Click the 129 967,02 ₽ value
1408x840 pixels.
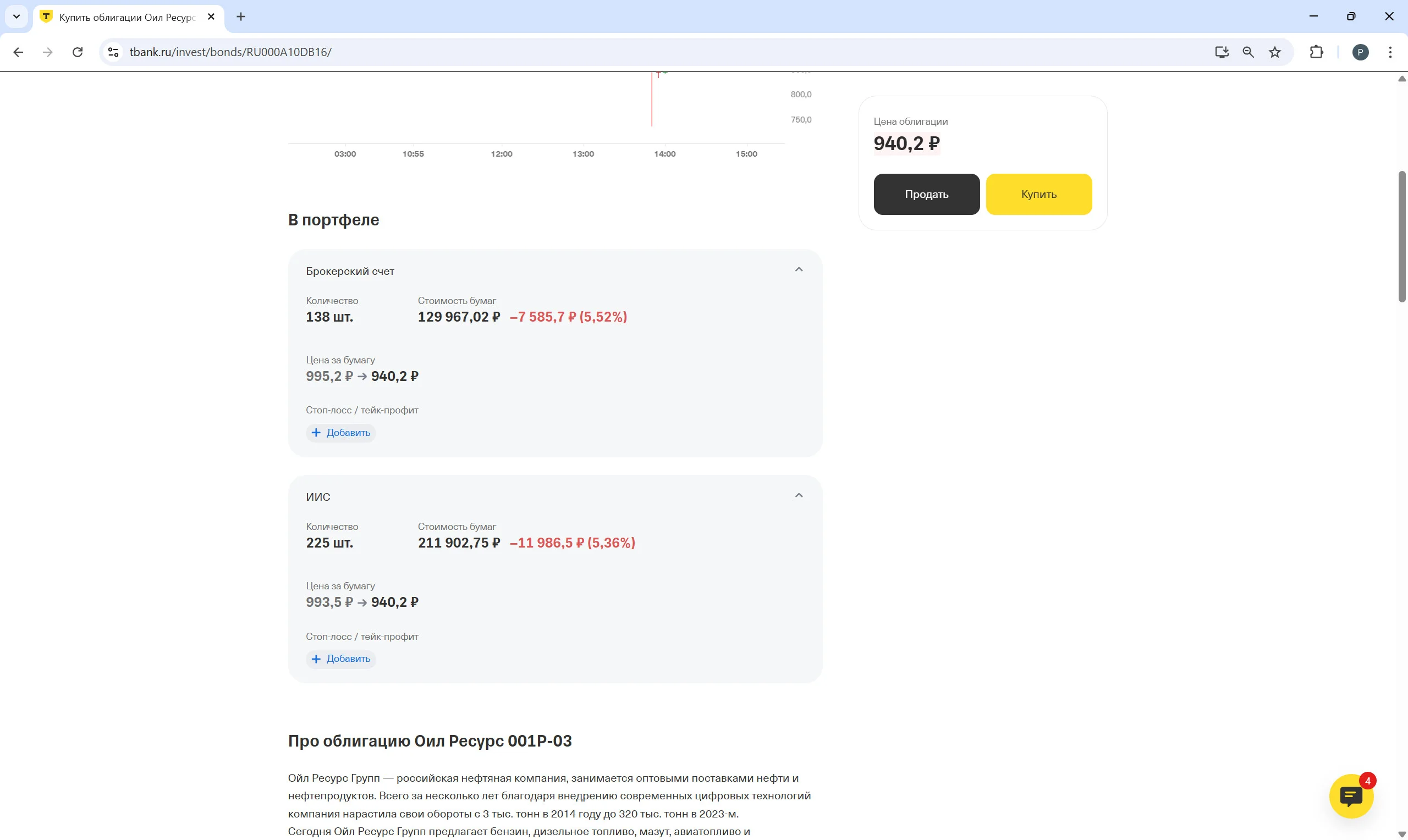pos(459,317)
